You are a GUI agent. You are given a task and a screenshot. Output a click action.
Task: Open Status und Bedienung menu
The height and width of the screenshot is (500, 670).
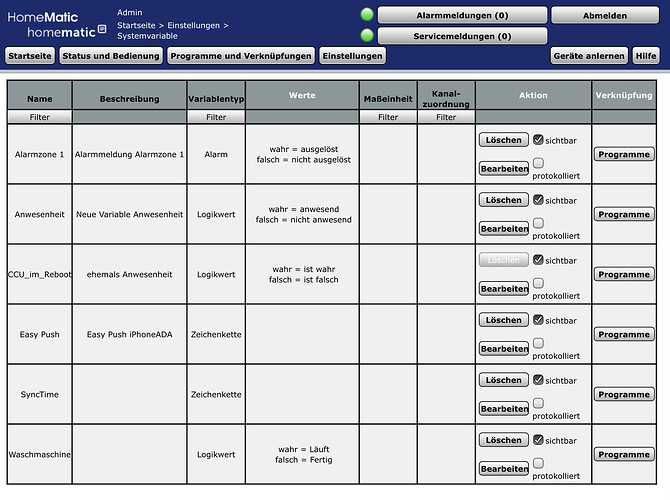coord(111,56)
